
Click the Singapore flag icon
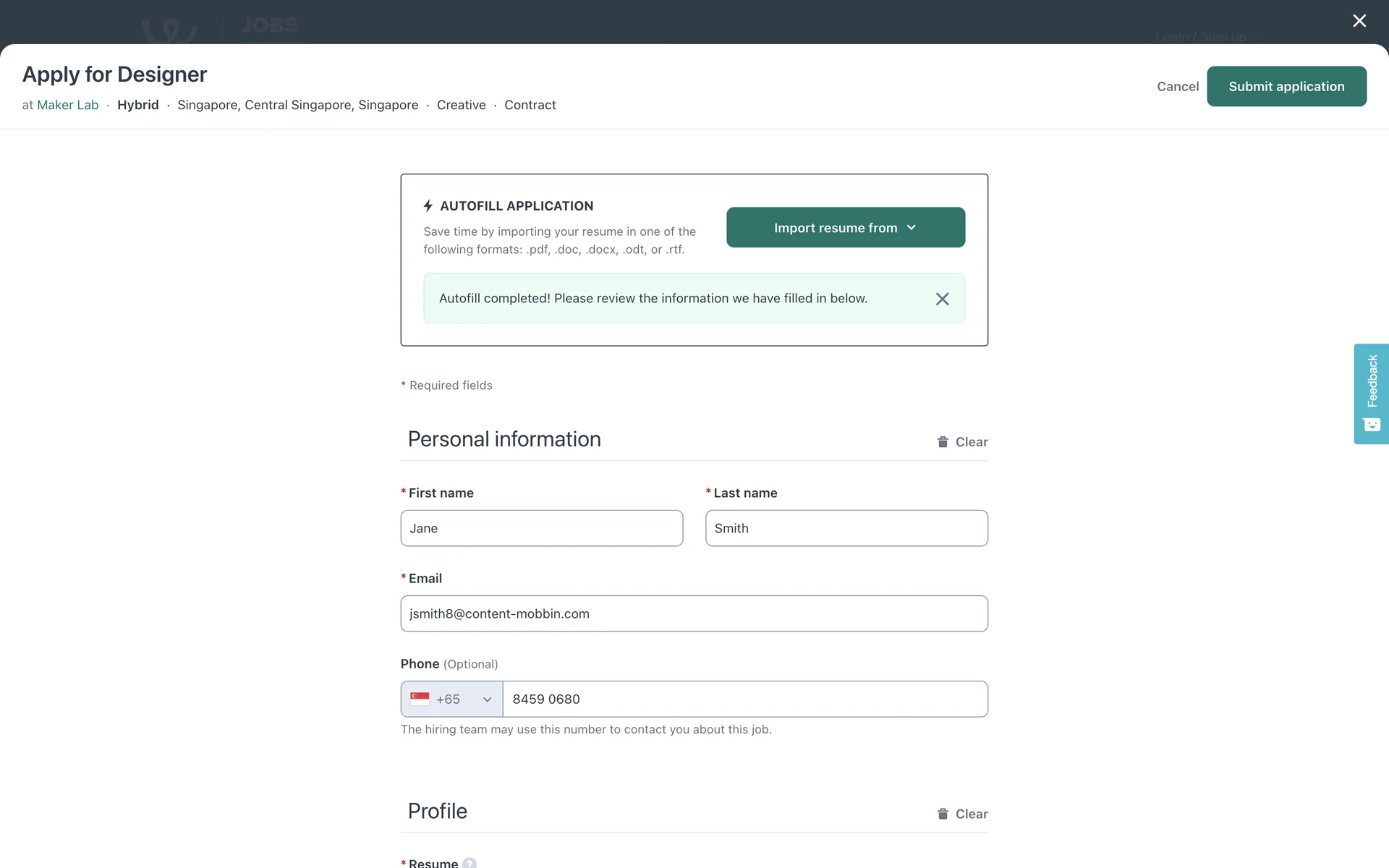pyautogui.click(x=420, y=699)
